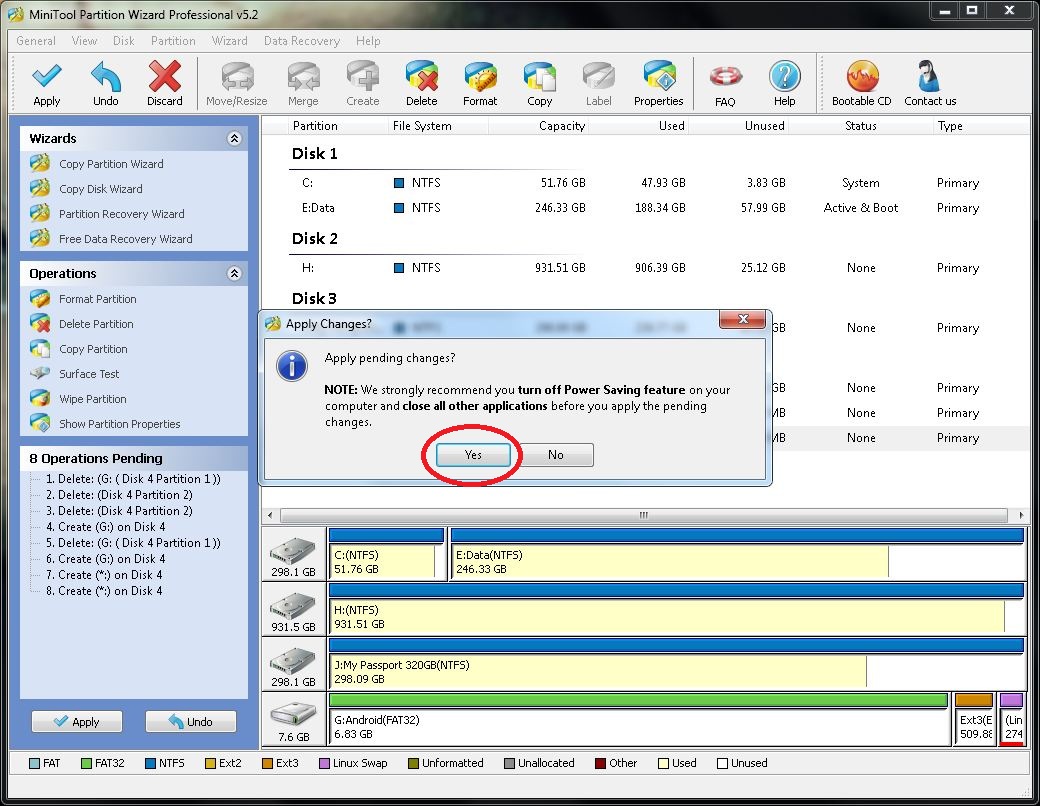Select the 931.5 GB disk icon
The image size is (1040, 806).
point(293,610)
